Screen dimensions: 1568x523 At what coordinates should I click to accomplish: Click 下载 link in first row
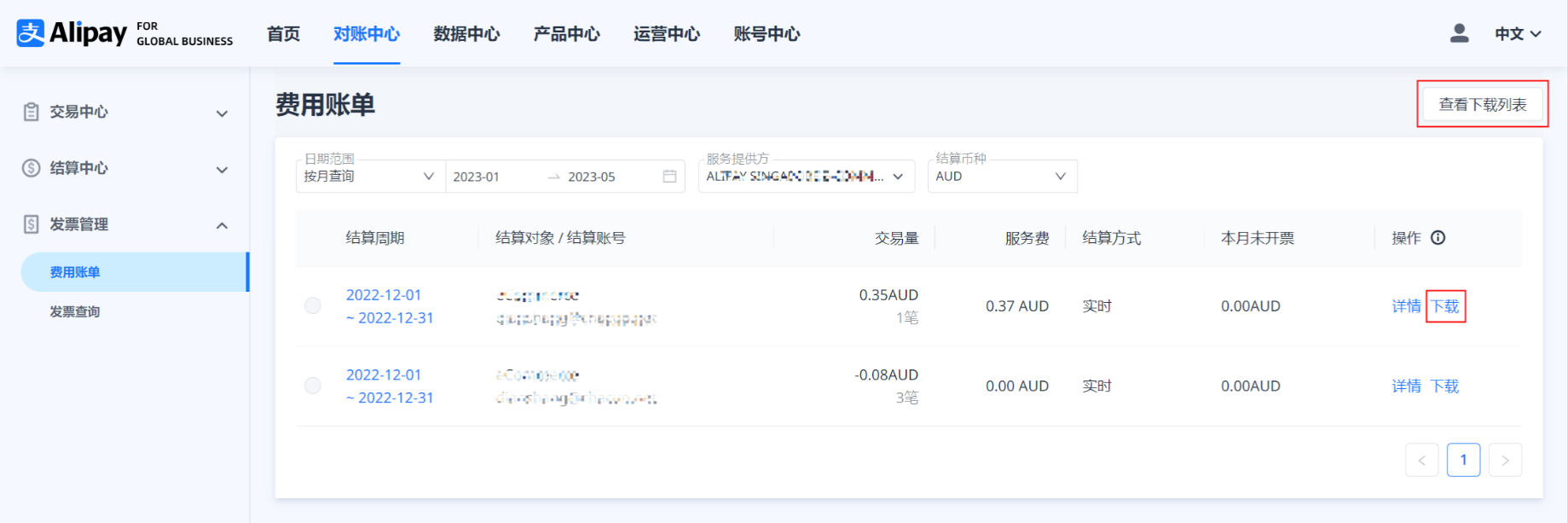pyautogui.click(x=1445, y=306)
